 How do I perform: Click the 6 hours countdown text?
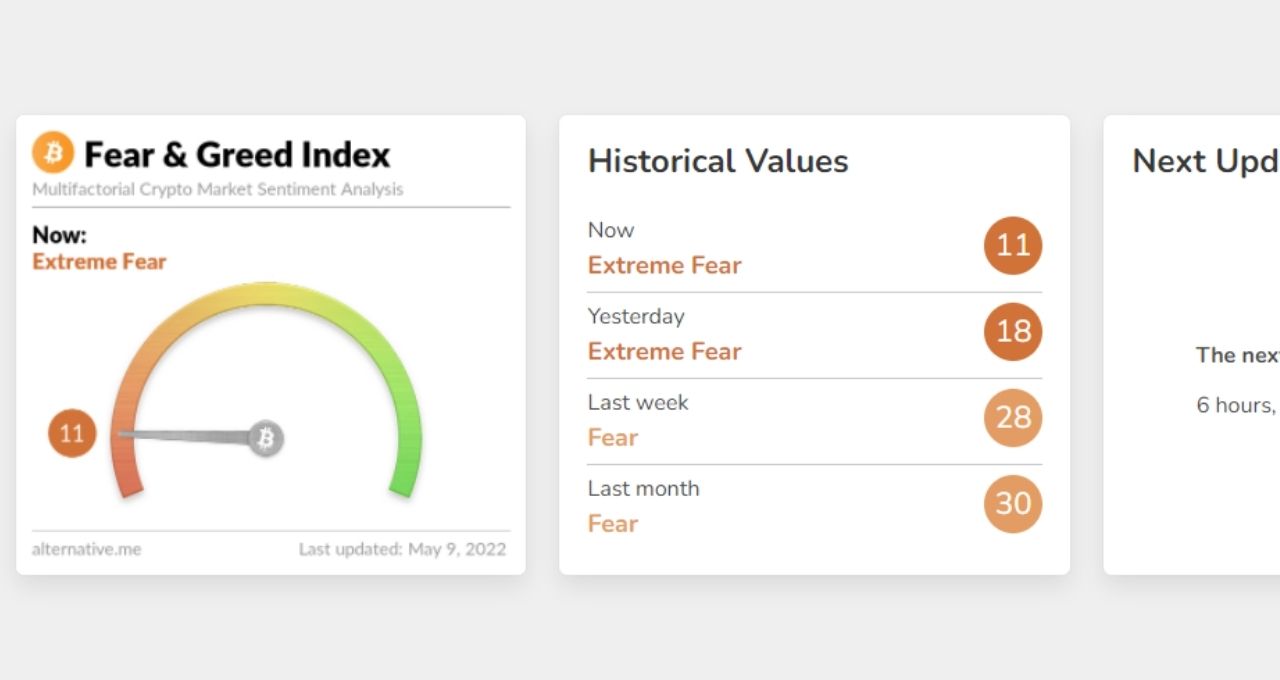coord(1236,405)
